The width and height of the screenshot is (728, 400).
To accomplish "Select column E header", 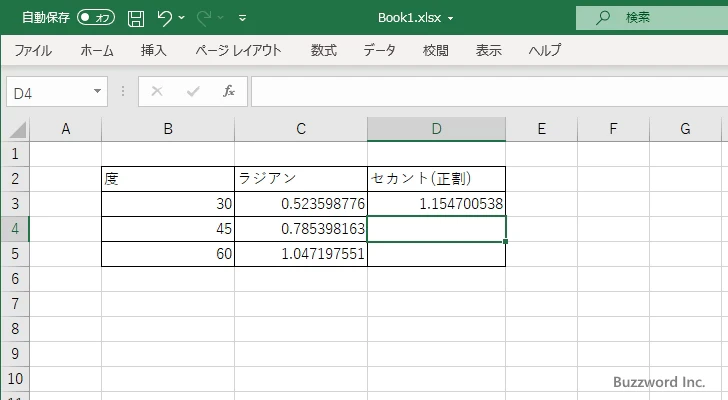I will click(x=541, y=129).
